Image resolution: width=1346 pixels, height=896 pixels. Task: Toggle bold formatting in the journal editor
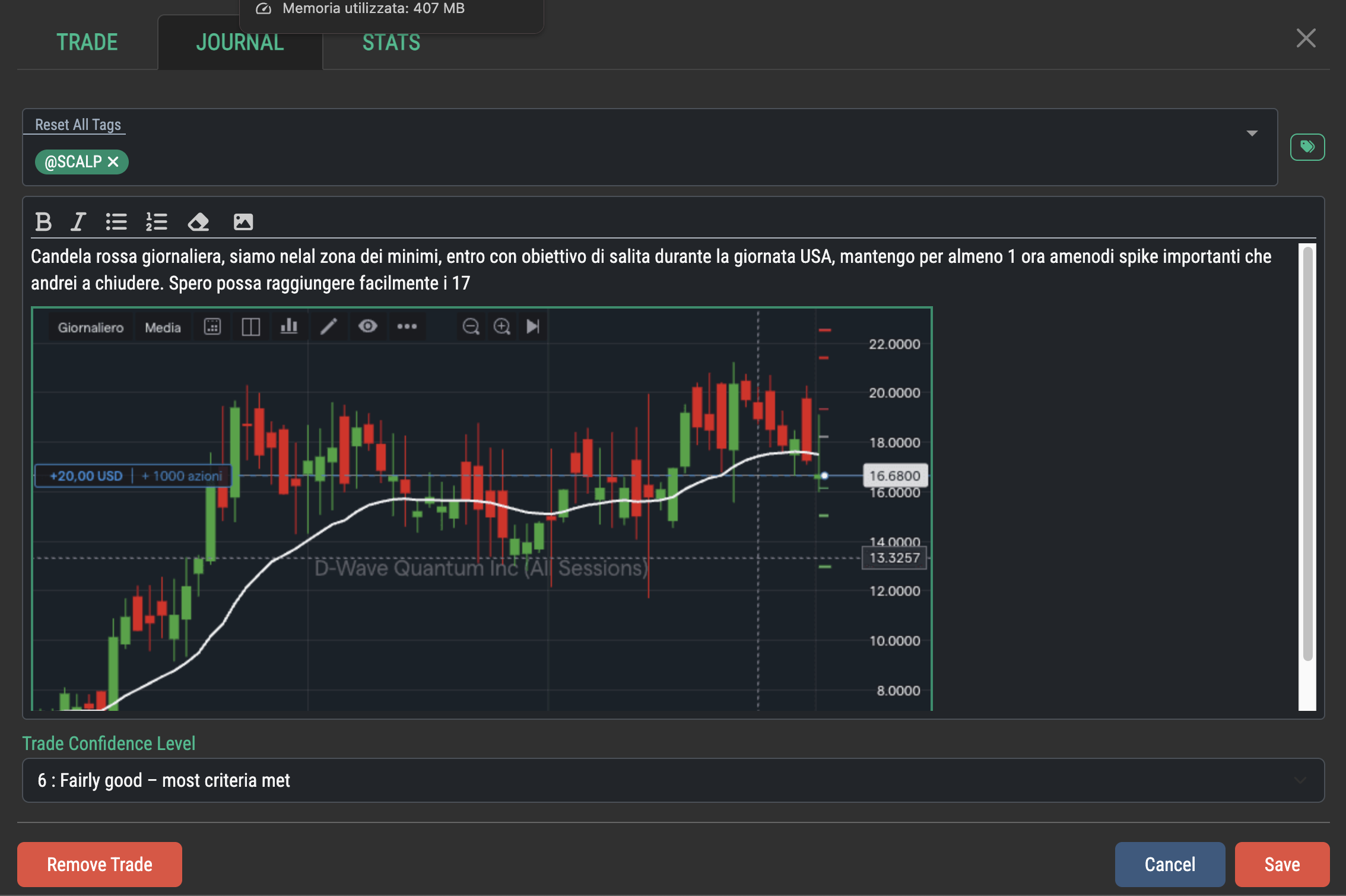point(43,222)
